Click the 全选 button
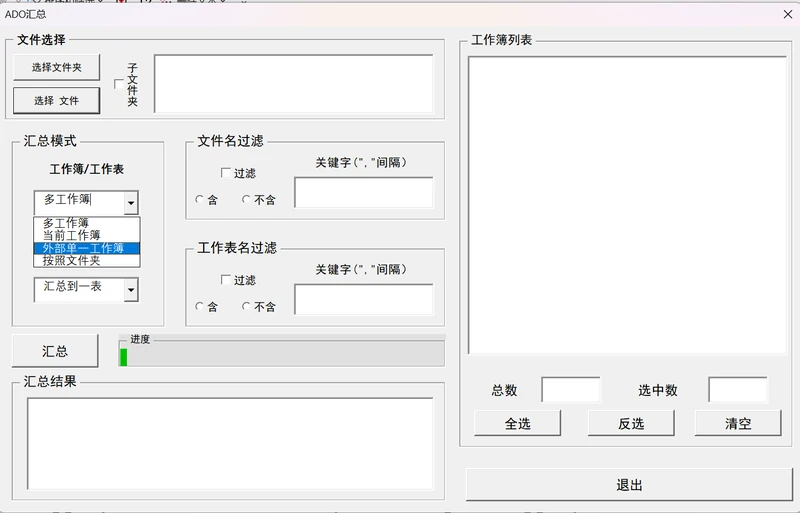 [x=517, y=423]
